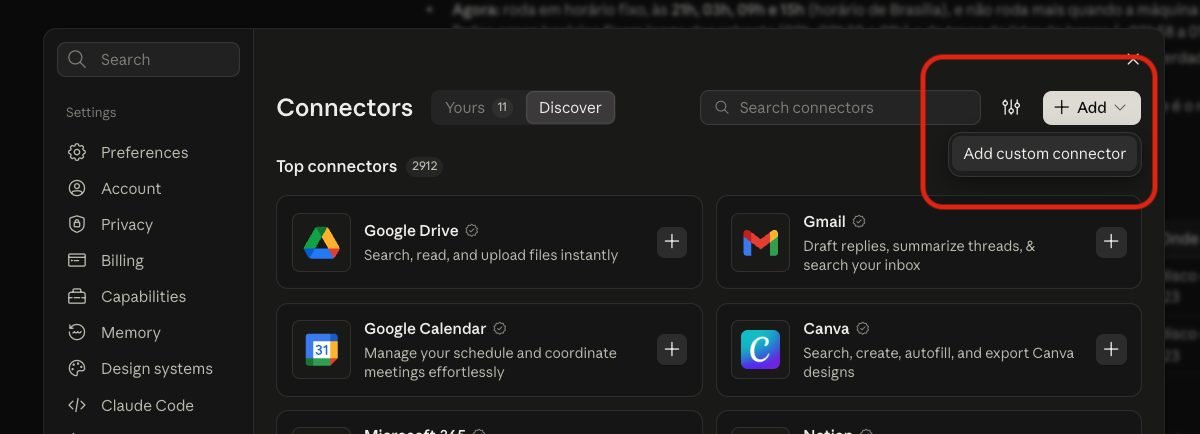
Task: Click the verified badge beside Google Calendar
Action: [x=500, y=329]
